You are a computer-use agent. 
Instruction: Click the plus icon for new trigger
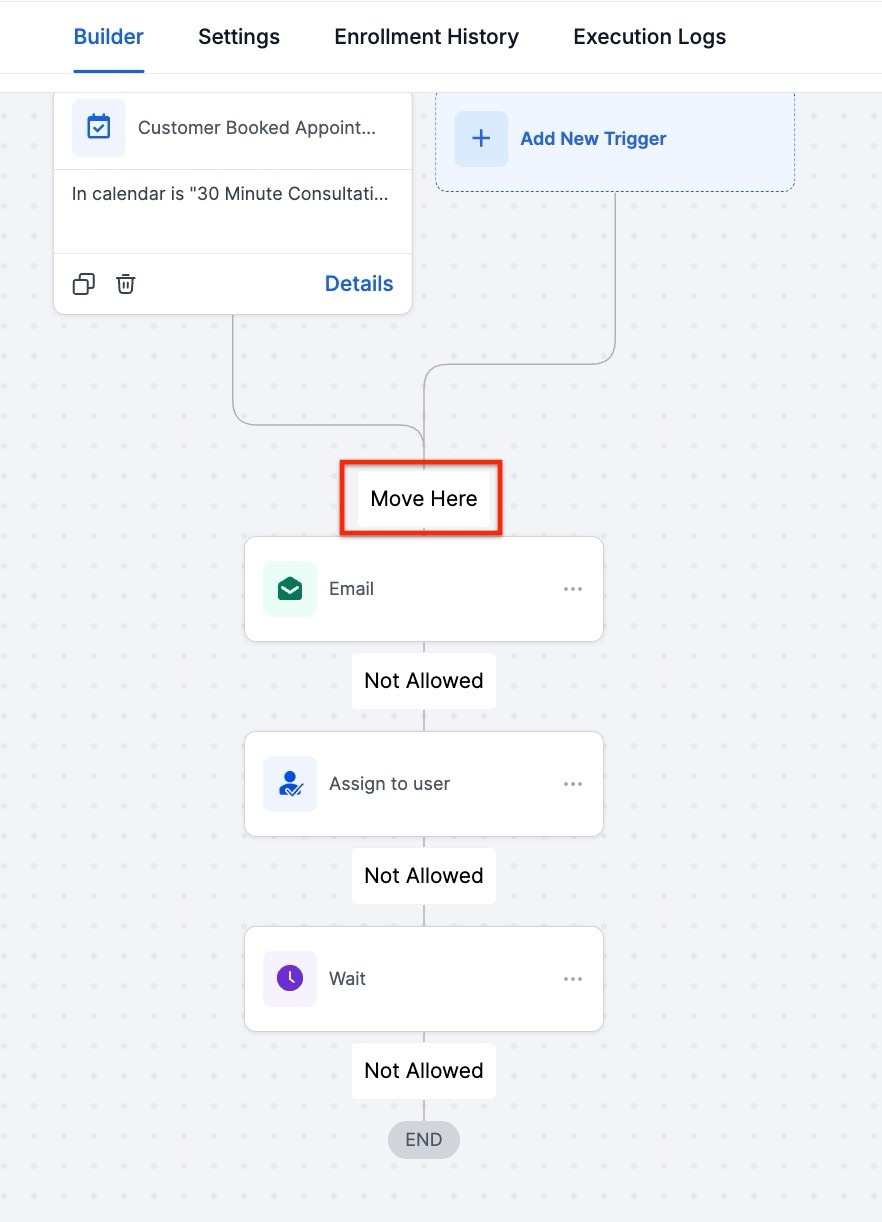point(481,139)
